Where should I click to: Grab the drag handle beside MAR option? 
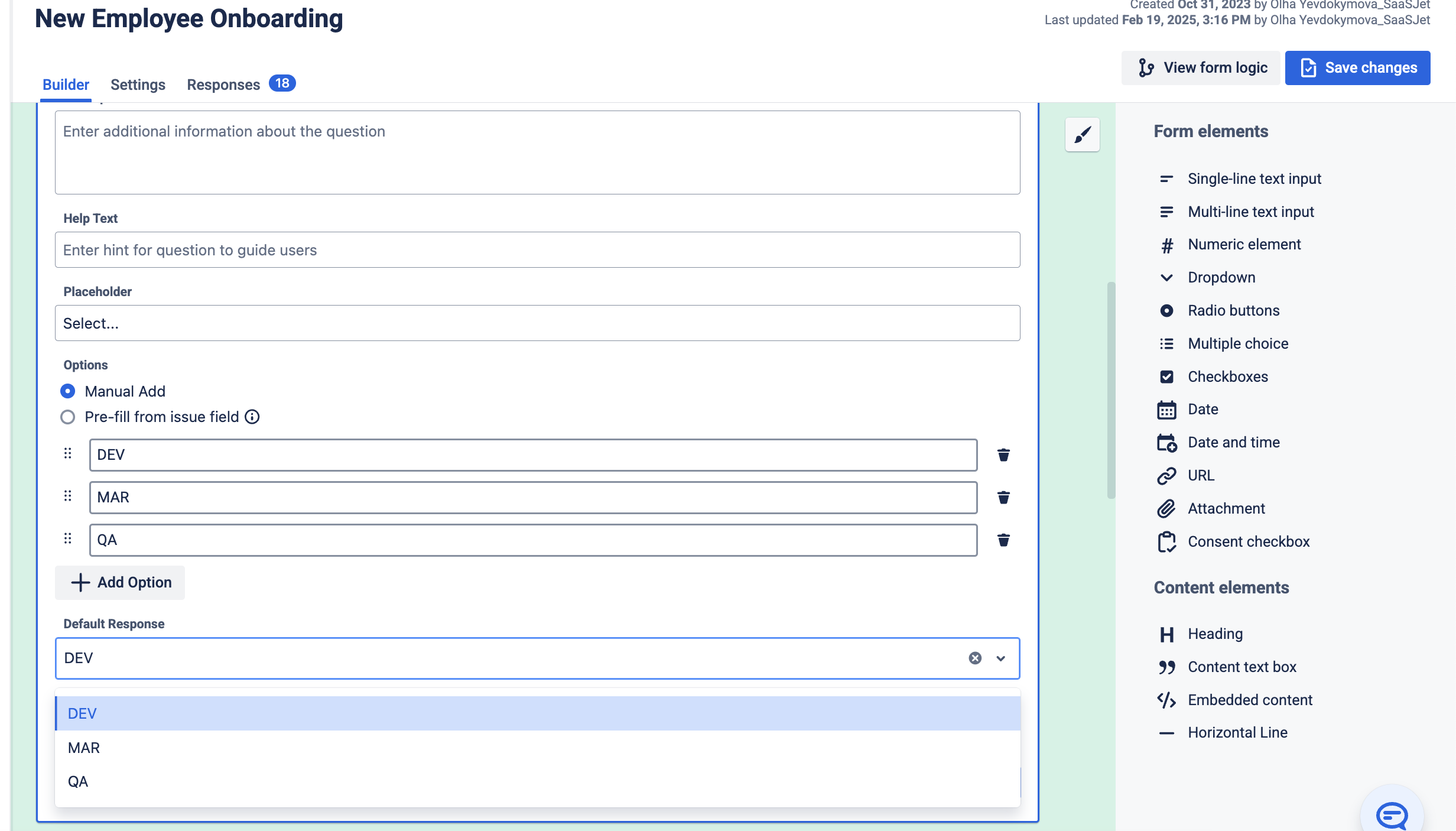68,496
